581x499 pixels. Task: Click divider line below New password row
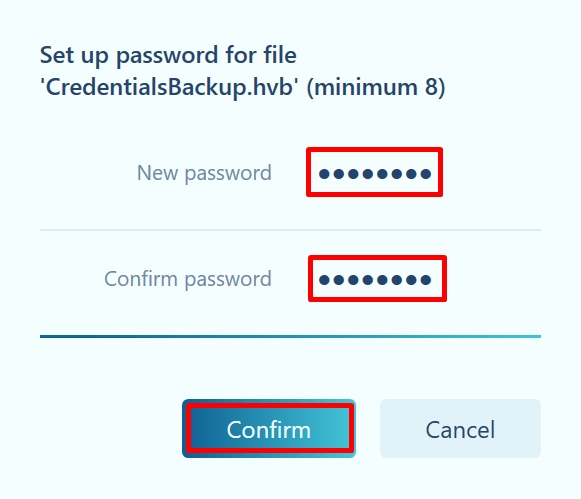[x=290, y=230]
